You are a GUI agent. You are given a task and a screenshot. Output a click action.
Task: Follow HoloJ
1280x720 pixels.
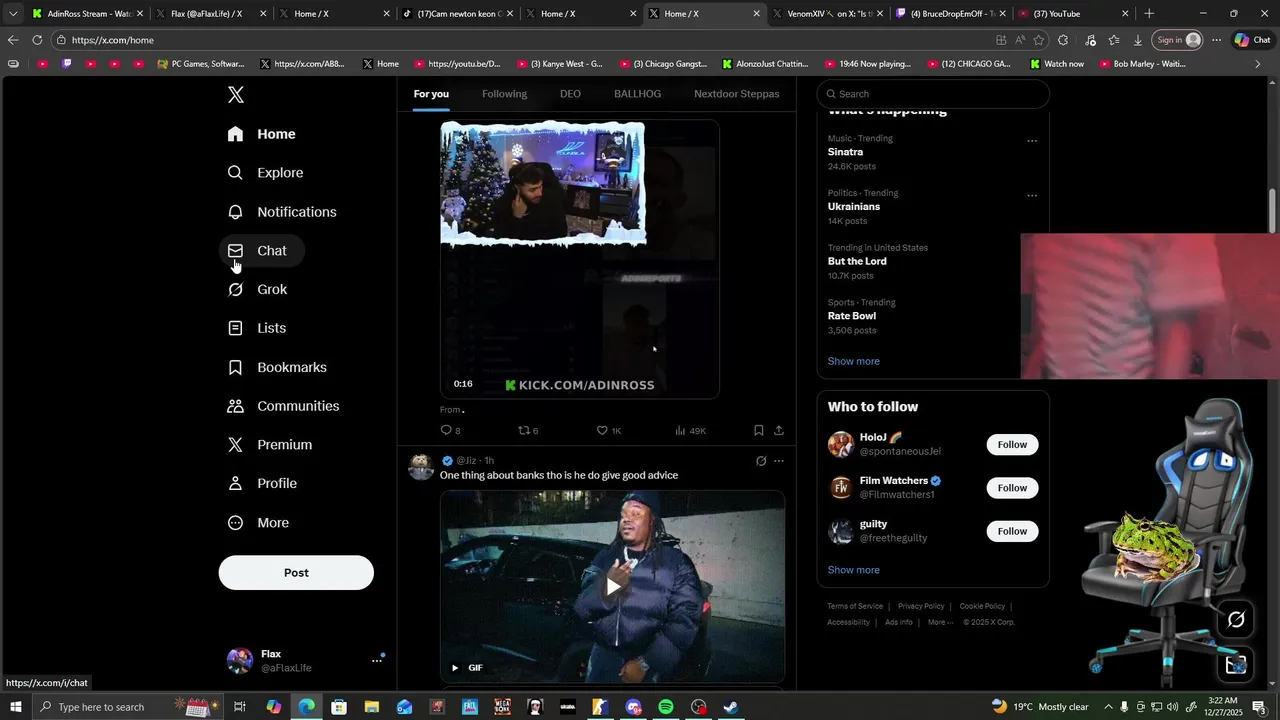click(x=1012, y=445)
